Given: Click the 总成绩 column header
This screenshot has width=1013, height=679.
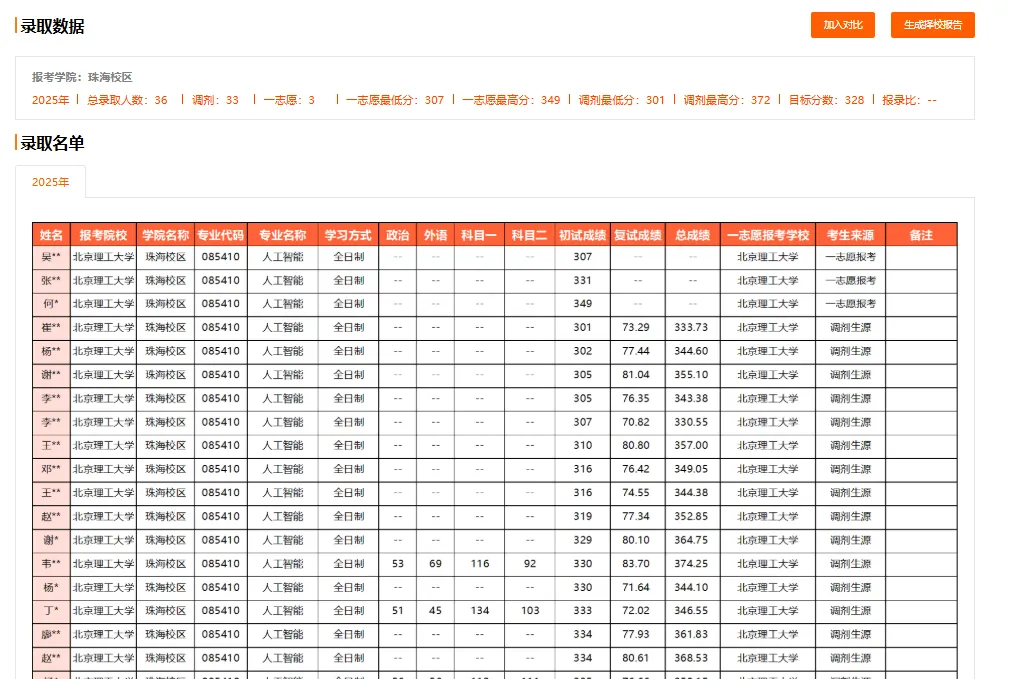Looking at the screenshot, I should (693, 235).
